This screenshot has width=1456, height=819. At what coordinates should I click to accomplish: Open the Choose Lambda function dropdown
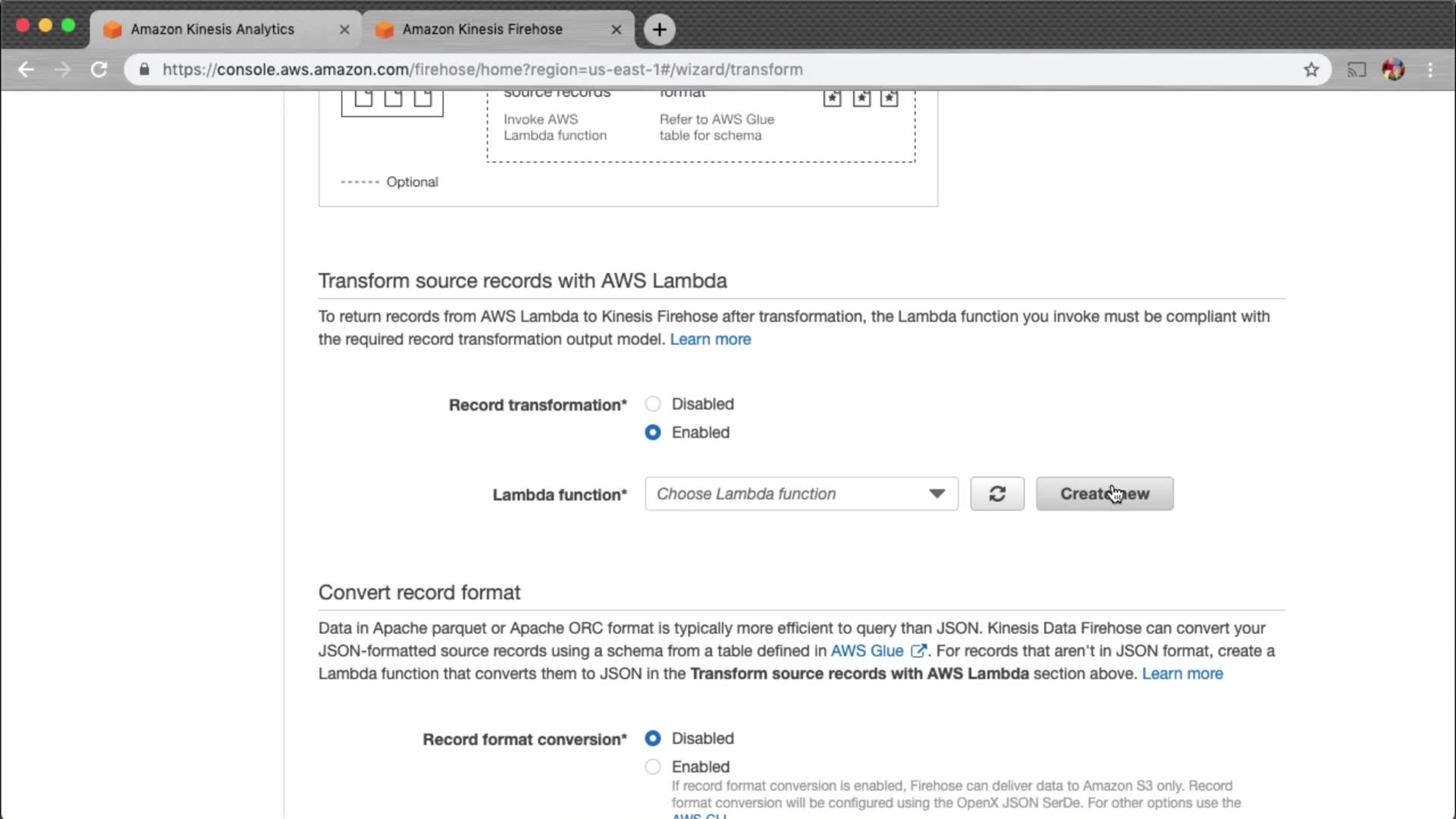(801, 494)
